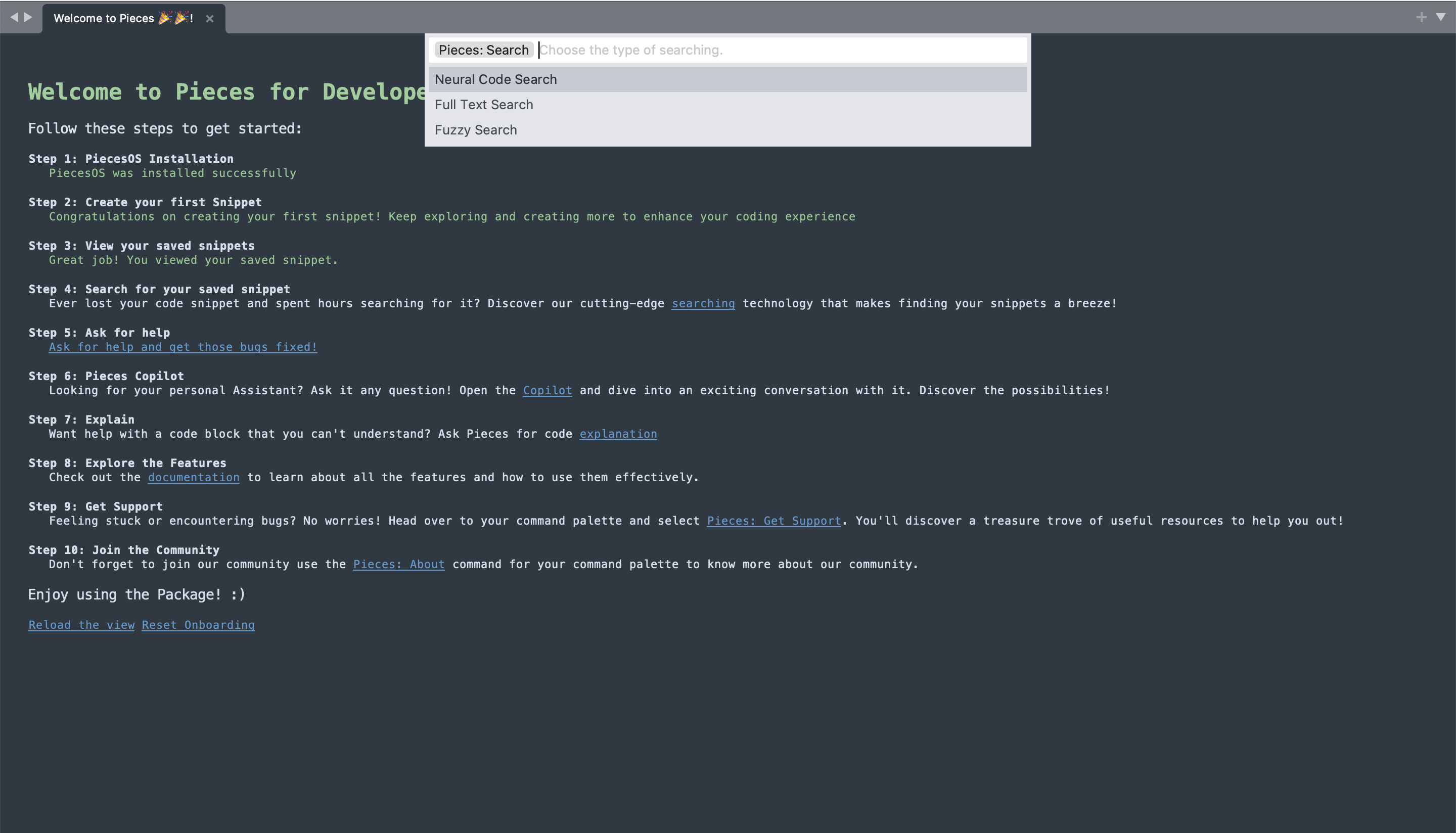Open the explanation link in Step 7
The image size is (1456, 833).
point(618,434)
